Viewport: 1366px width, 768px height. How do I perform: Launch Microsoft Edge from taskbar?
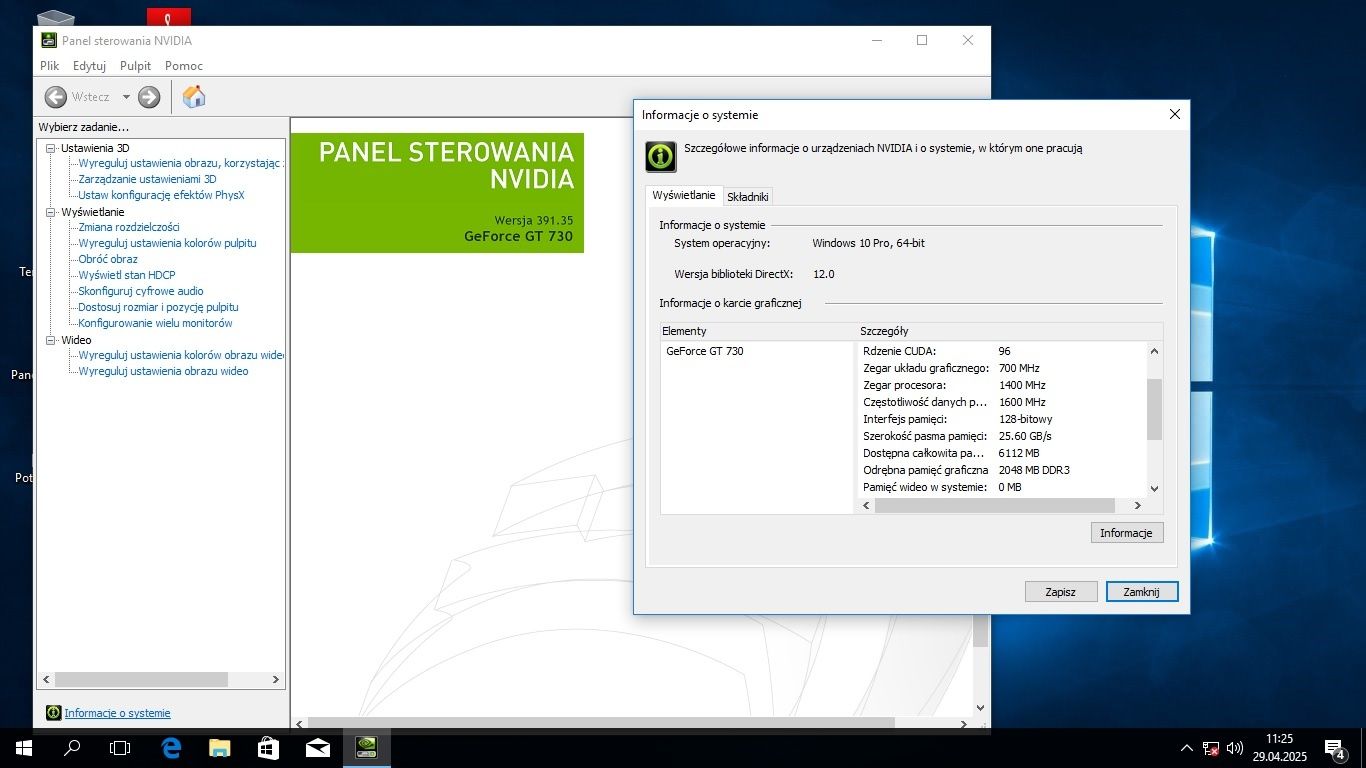point(171,748)
